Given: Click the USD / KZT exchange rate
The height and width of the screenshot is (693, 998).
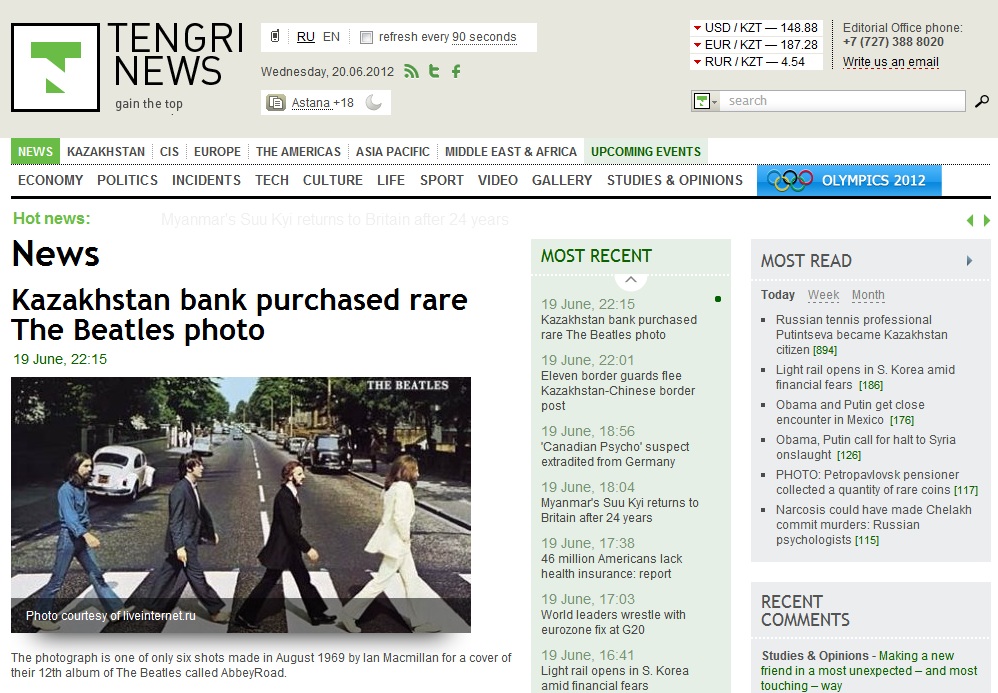Looking at the screenshot, I should click(756, 28).
